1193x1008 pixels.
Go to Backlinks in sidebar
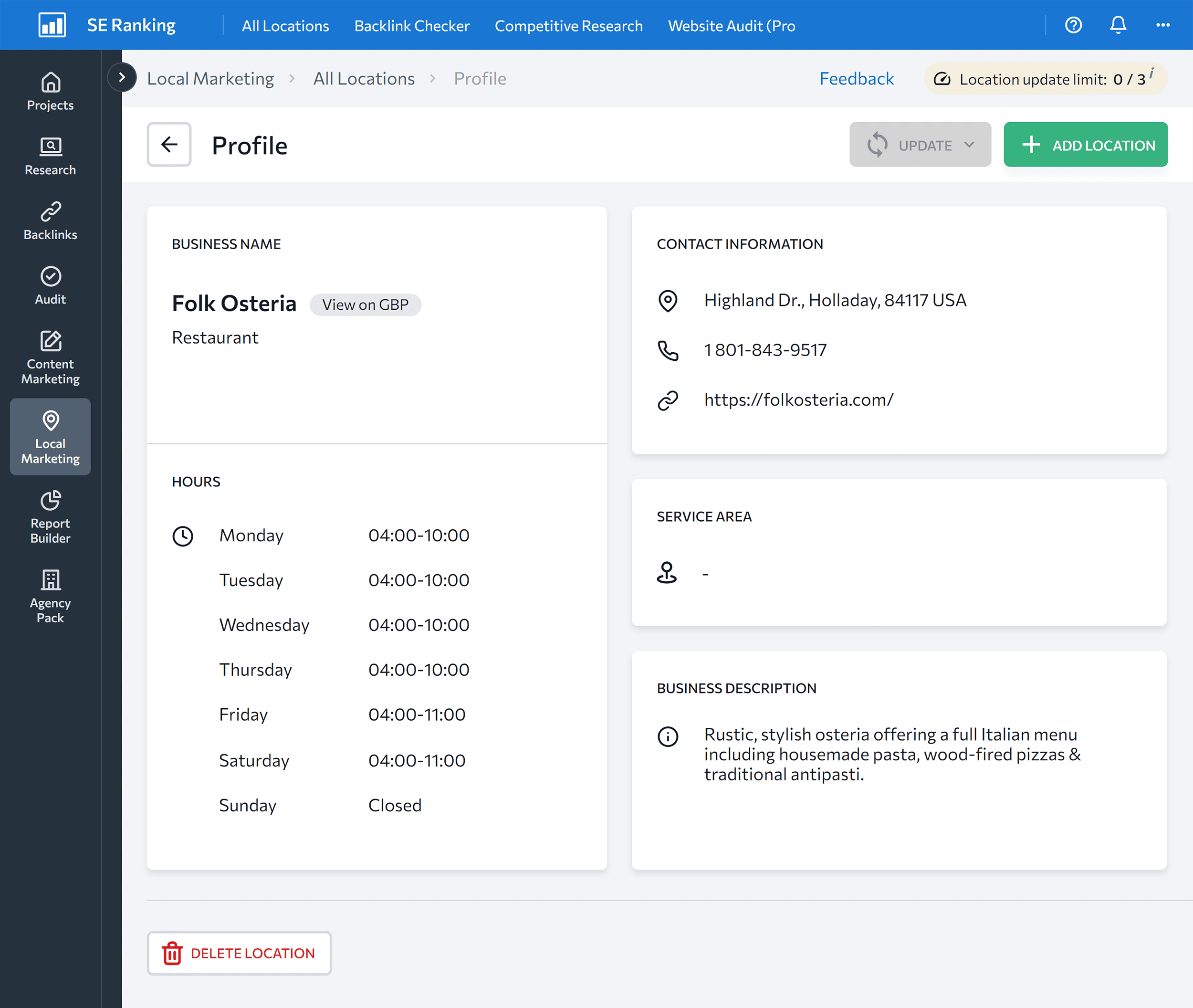point(50,220)
